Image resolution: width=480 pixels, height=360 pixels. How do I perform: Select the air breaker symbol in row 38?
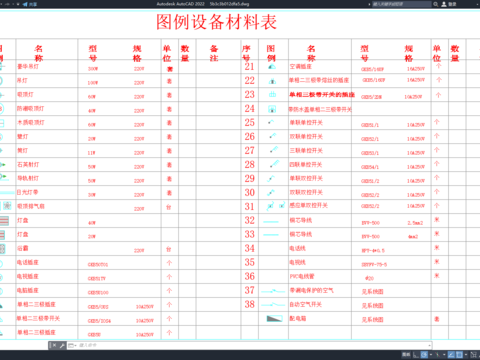tap(273, 304)
